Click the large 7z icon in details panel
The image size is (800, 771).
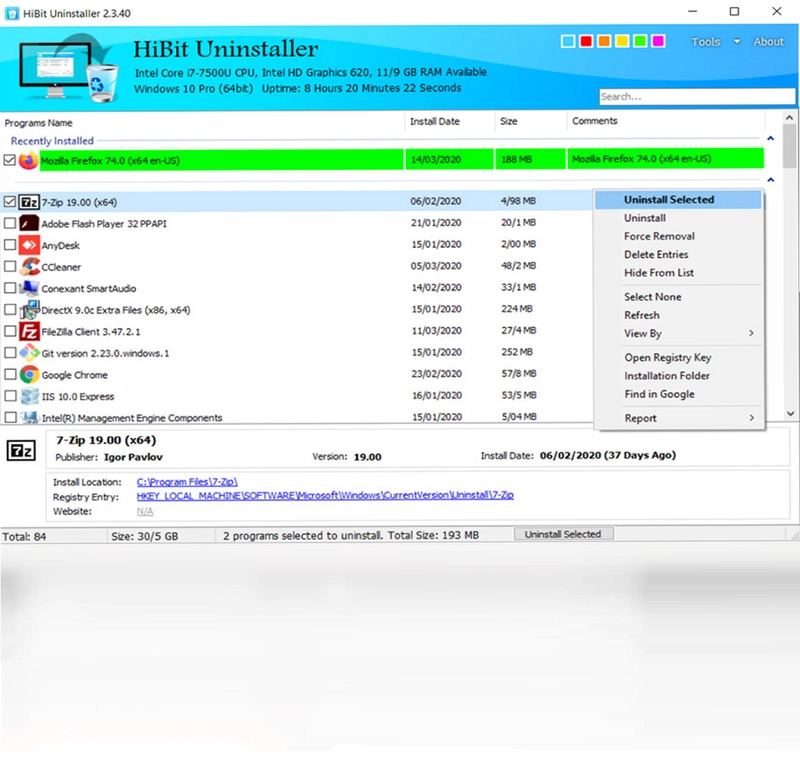pos(21,451)
